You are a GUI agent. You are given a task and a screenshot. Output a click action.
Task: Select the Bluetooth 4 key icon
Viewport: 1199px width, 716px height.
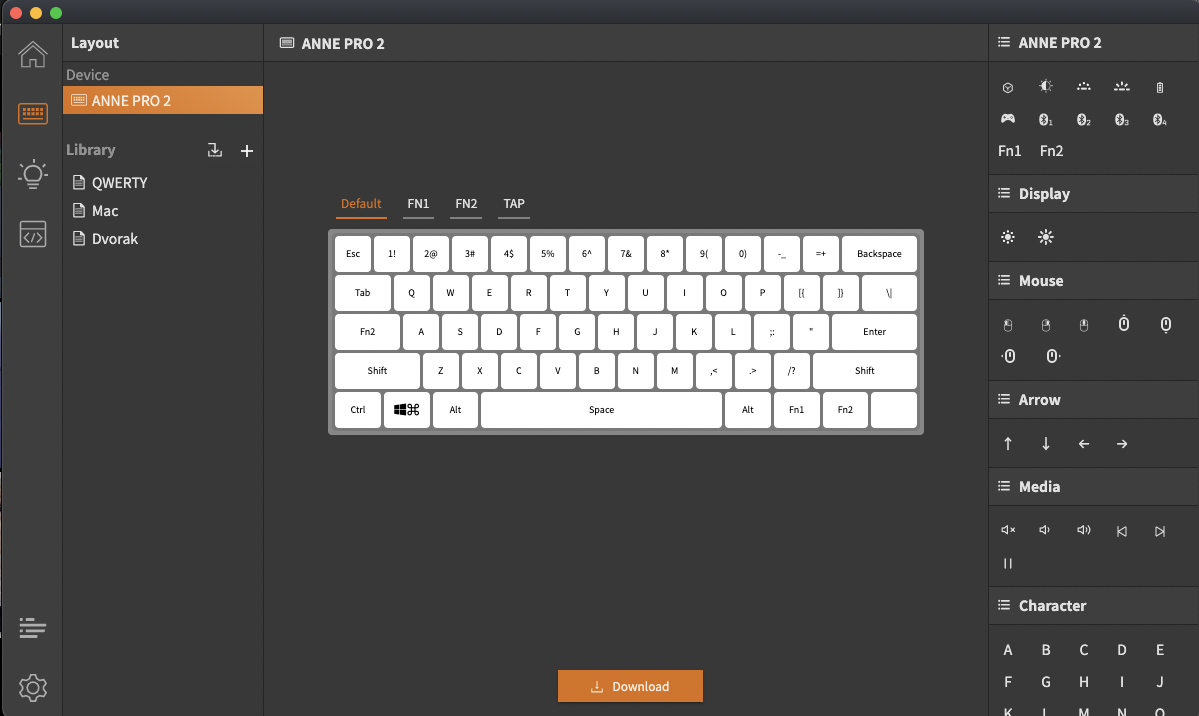click(1160, 119)
